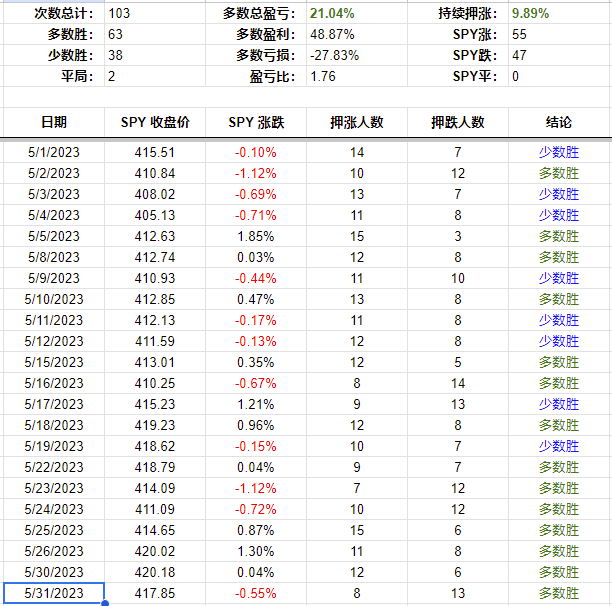Select the 日期 column header
This screenshot has width=612, height=606.
(54, 122)
